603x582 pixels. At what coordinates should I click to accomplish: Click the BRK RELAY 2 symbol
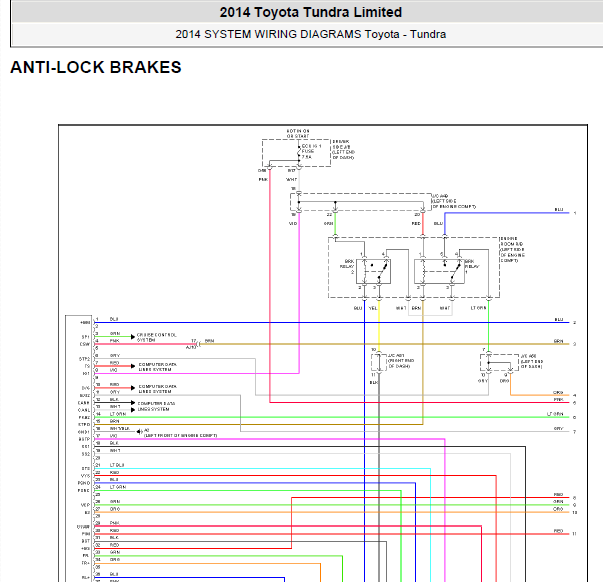pyautogui.click(x=373, y=271)
